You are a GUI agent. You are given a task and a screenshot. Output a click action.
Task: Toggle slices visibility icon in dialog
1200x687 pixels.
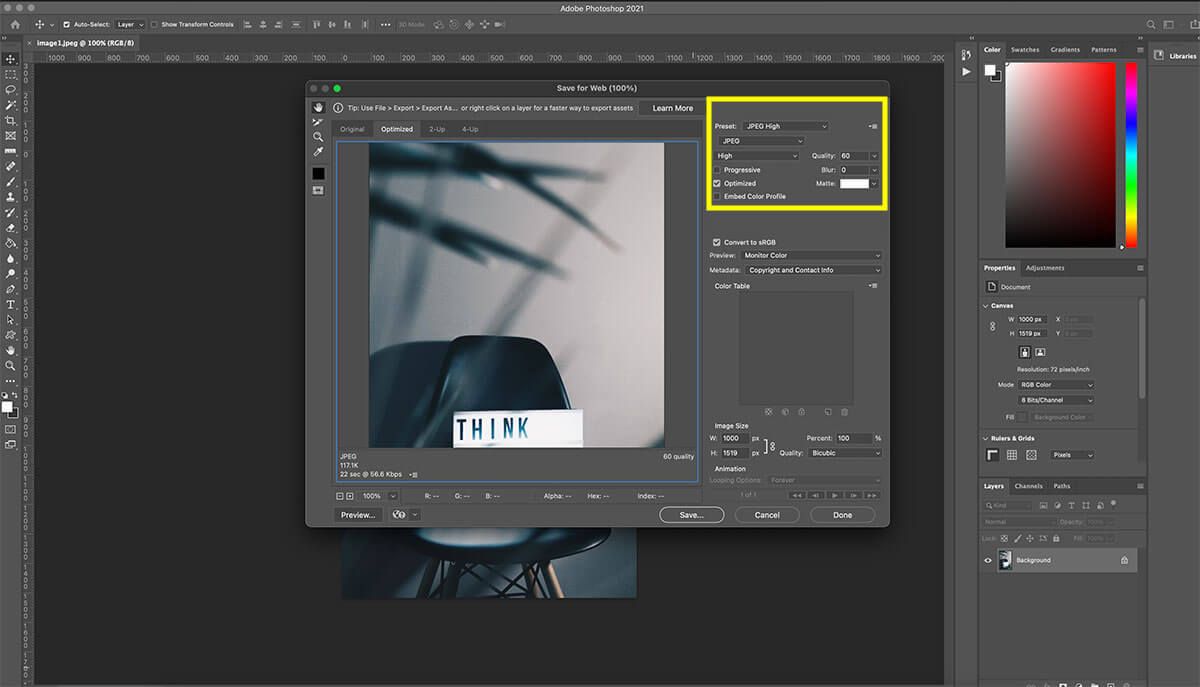(x=318, y=190)
